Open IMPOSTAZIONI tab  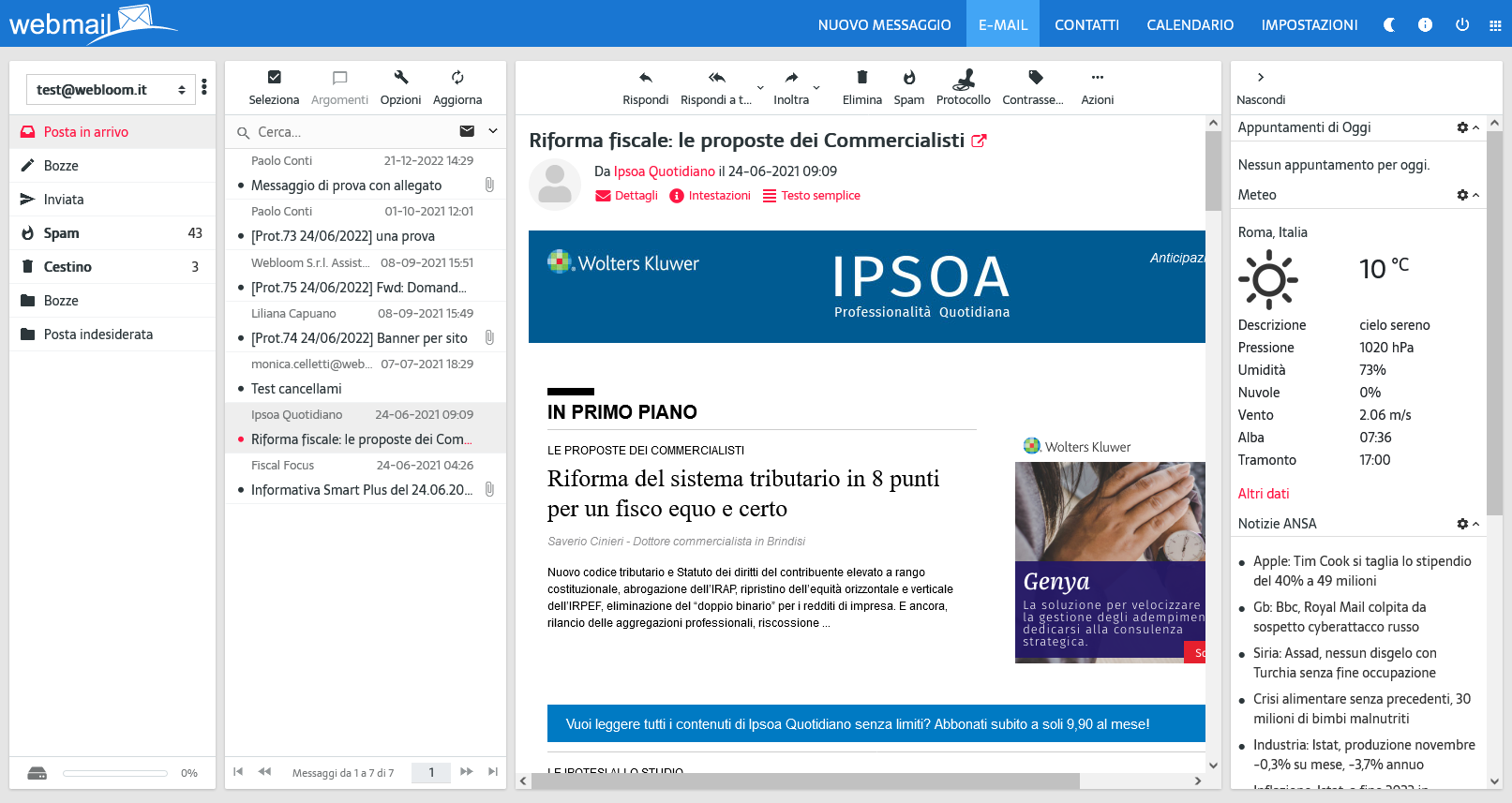click(x=1309, y=25)
